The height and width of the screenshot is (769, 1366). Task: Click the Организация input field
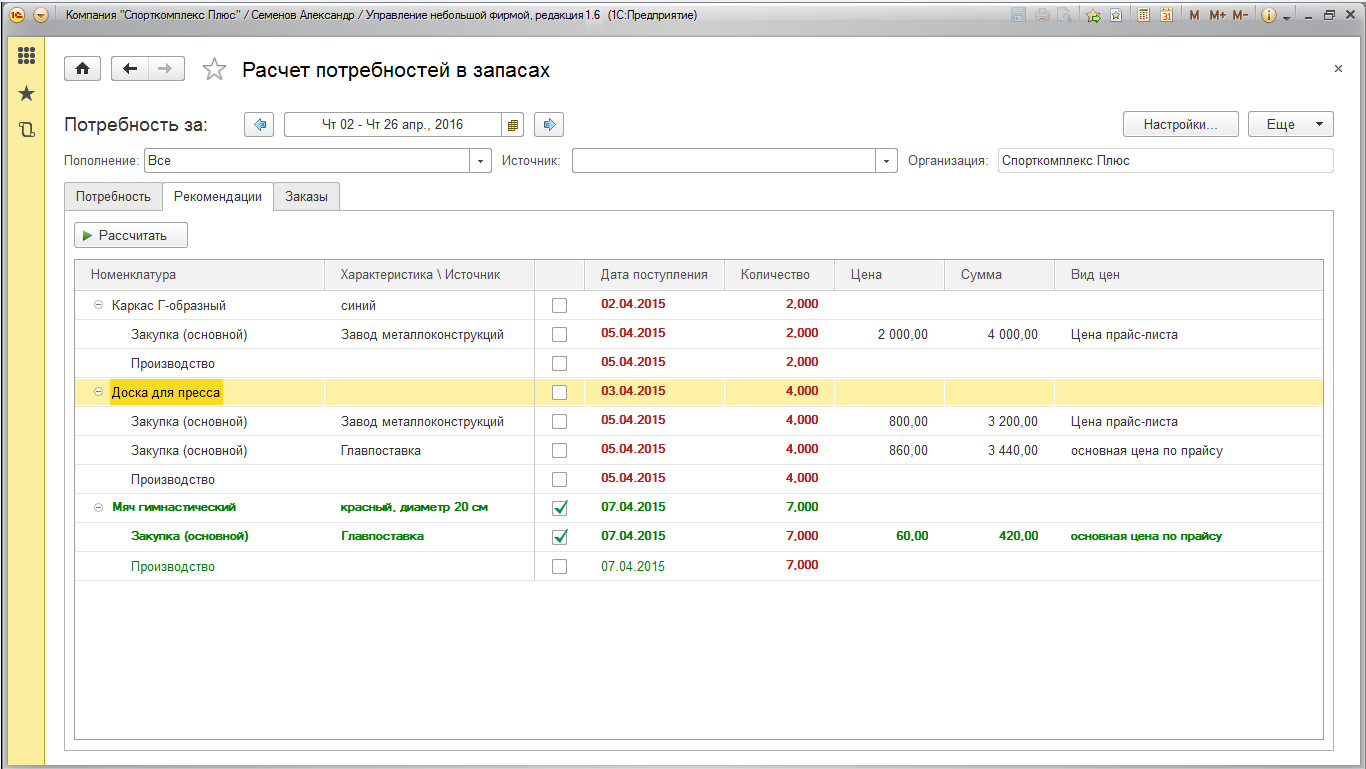(1165, 160)
